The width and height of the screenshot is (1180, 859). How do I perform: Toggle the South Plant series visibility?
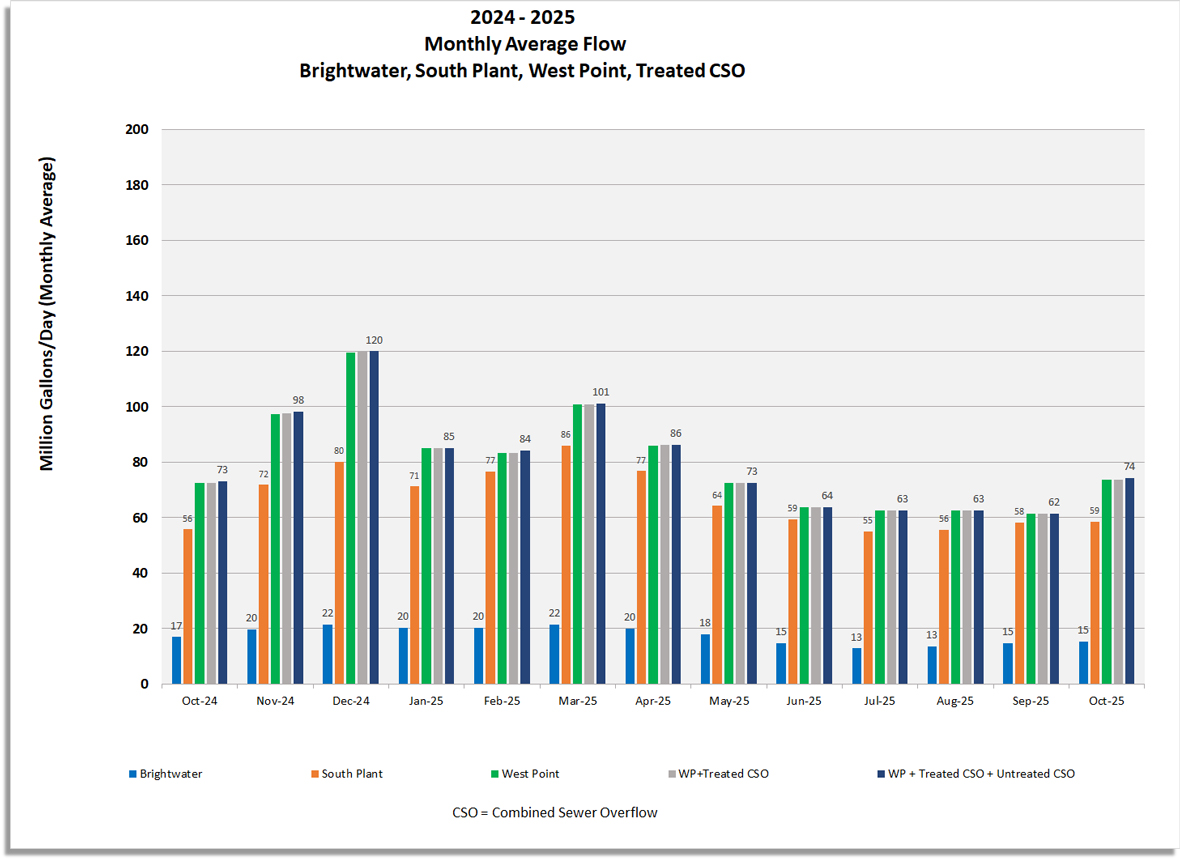coord(352,773)
